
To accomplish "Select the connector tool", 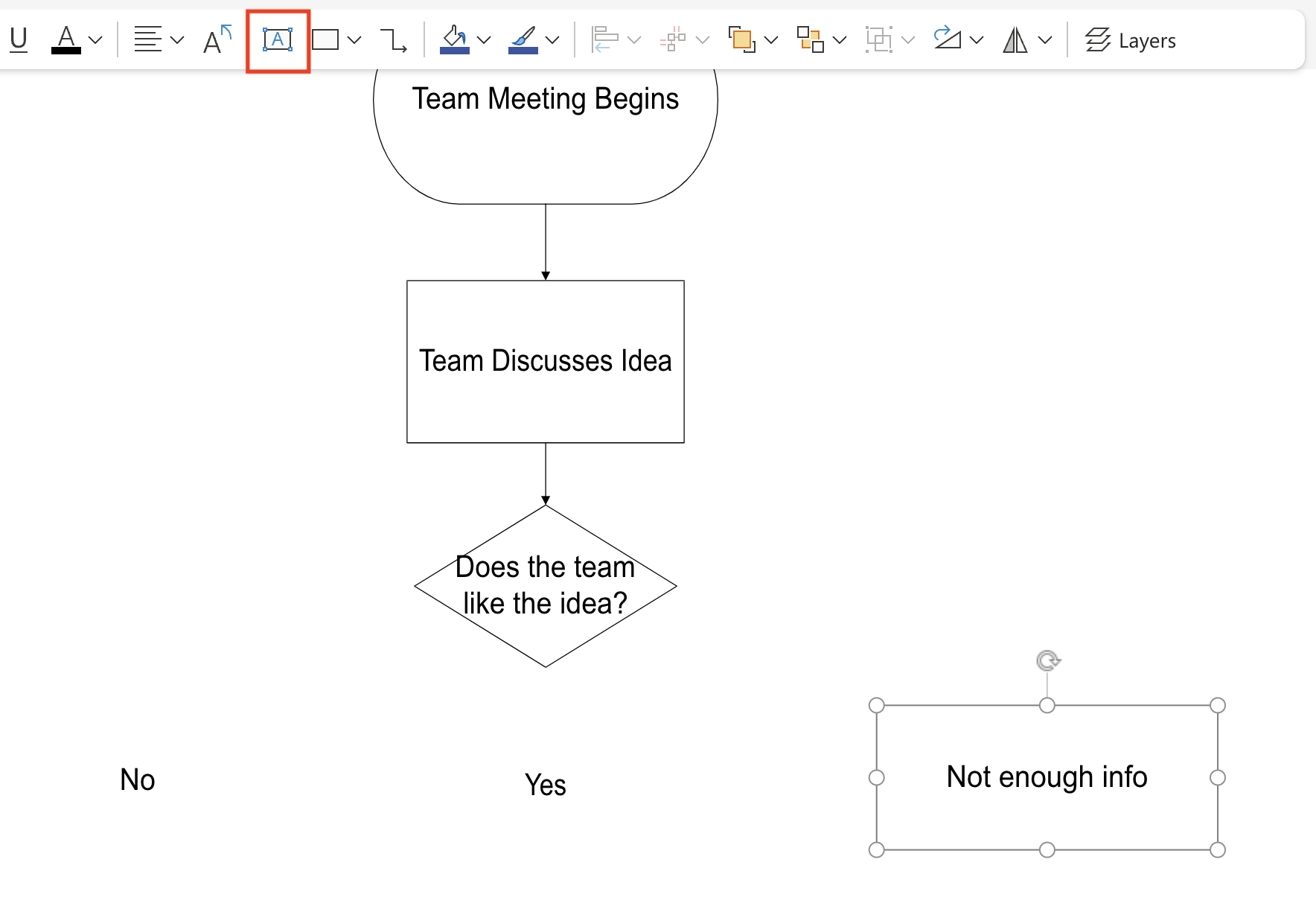I will pyautogui.click(x=393, y=41).
